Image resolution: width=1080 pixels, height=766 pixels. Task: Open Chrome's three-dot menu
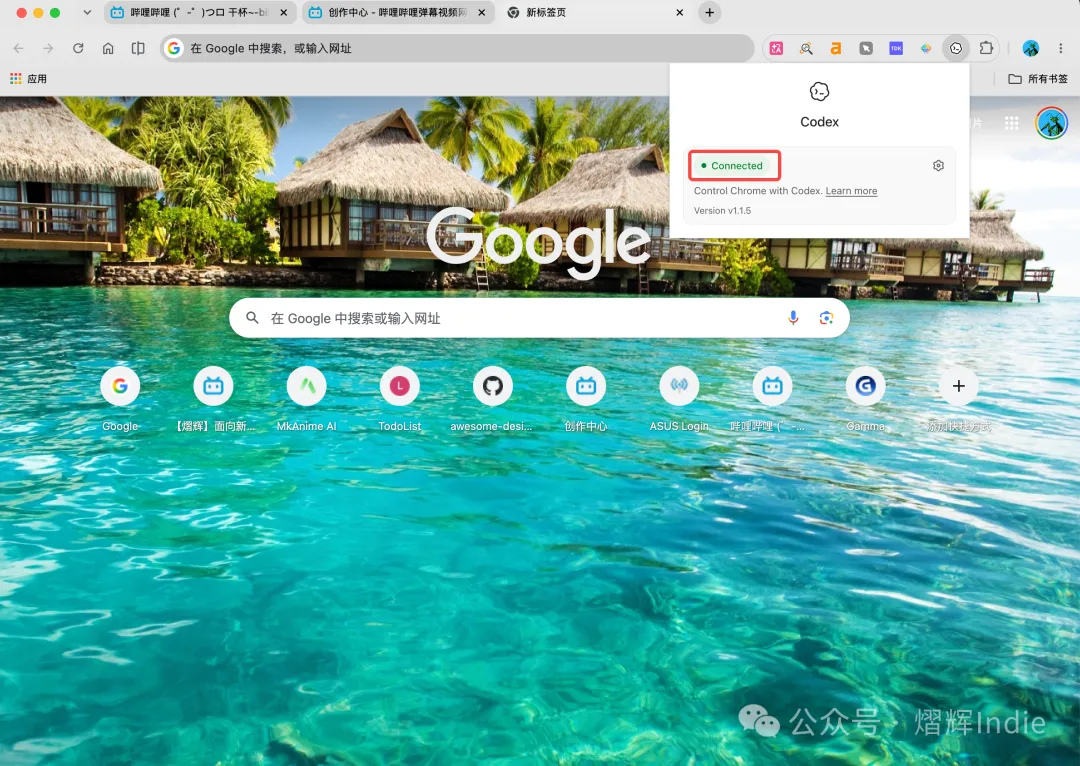click(1061, 48)
